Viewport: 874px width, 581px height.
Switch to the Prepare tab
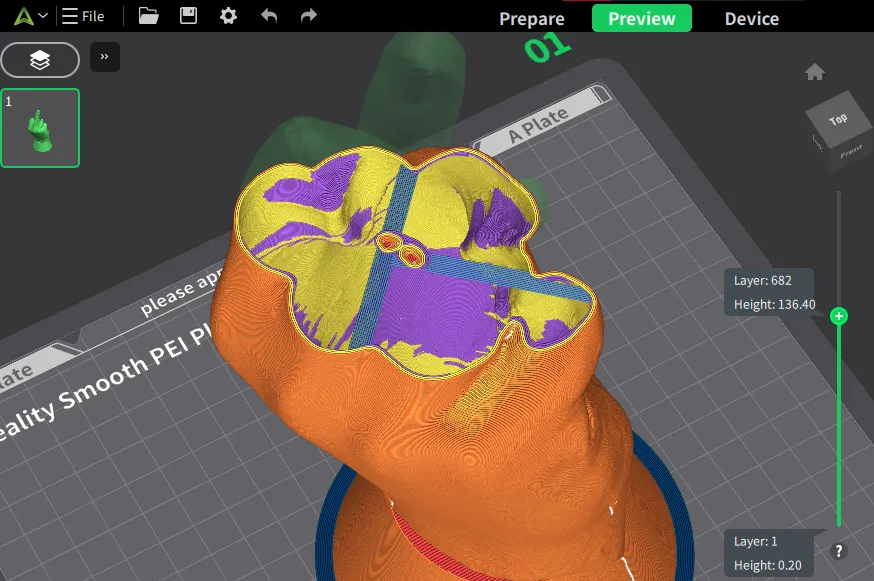(532, 18)
